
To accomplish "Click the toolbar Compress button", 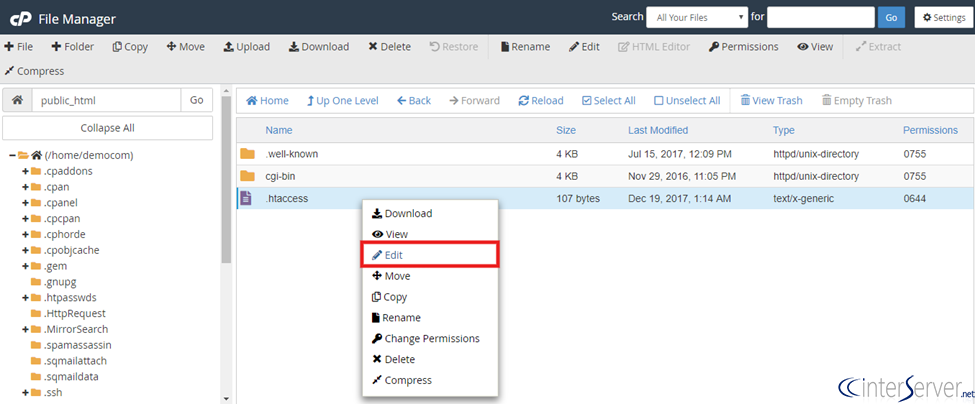I will click(34, 71).
